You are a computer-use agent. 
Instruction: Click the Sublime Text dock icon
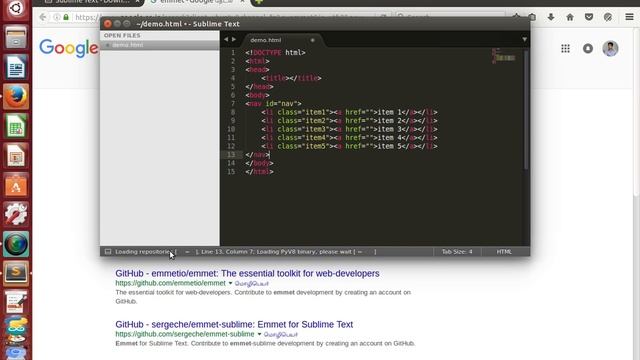click(16, 273)
